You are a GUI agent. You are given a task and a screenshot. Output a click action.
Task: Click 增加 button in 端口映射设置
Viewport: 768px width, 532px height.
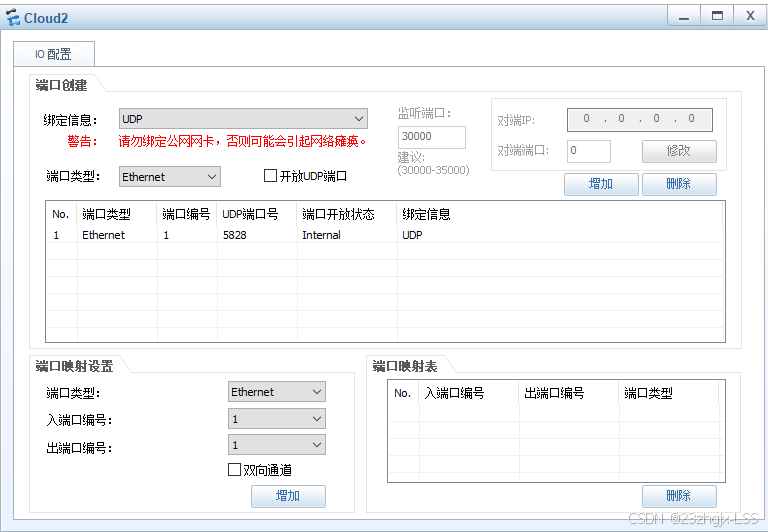pyautogui.click(x=288, y=496)
